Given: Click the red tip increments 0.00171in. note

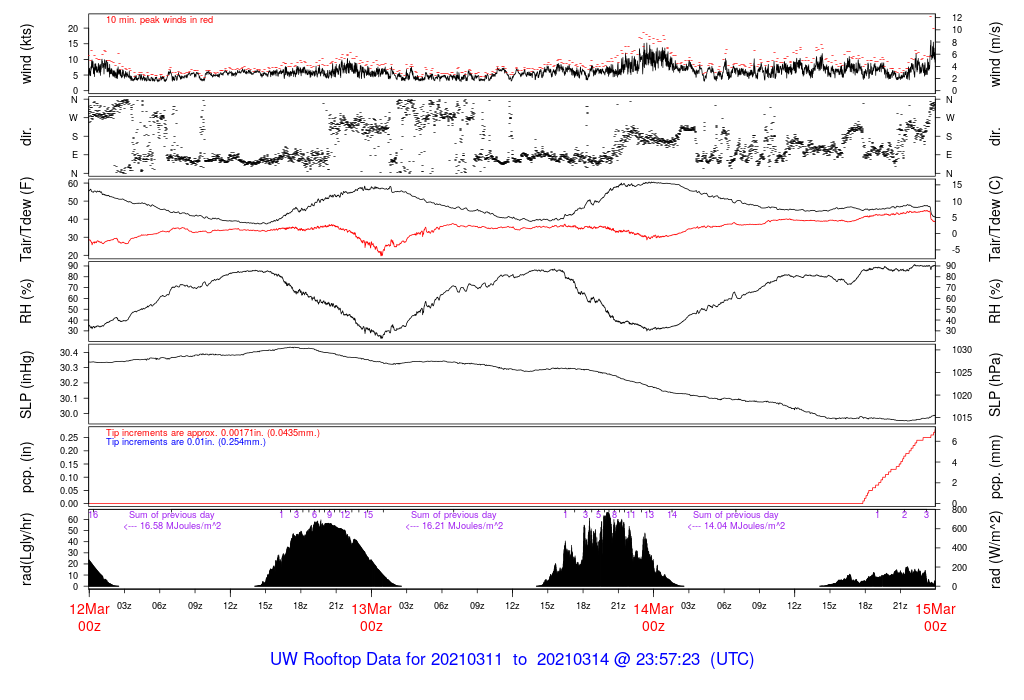Looking at the screenshot, I should (x=213, y=433).
